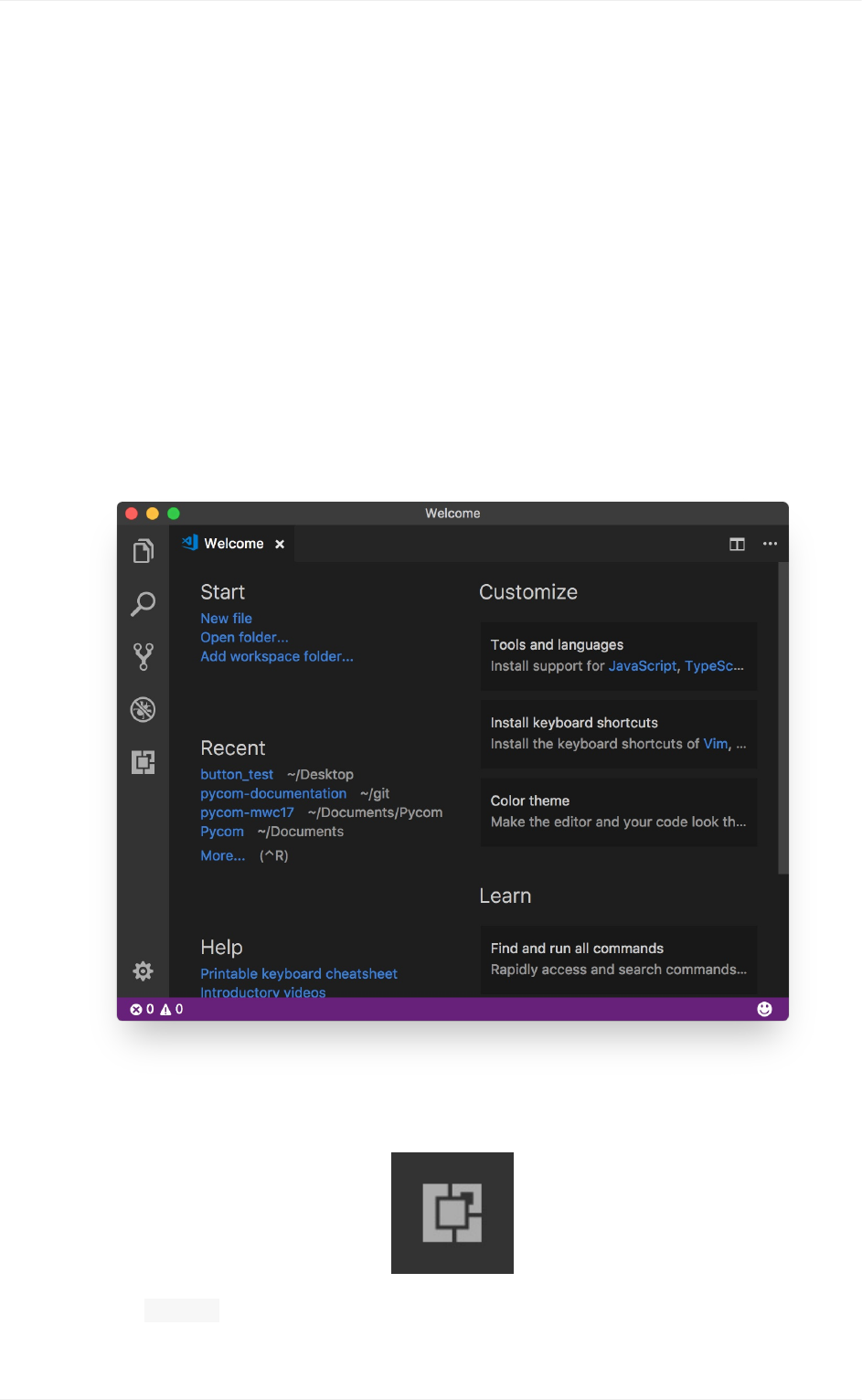Click the JavaScript link

pos(643,666)
